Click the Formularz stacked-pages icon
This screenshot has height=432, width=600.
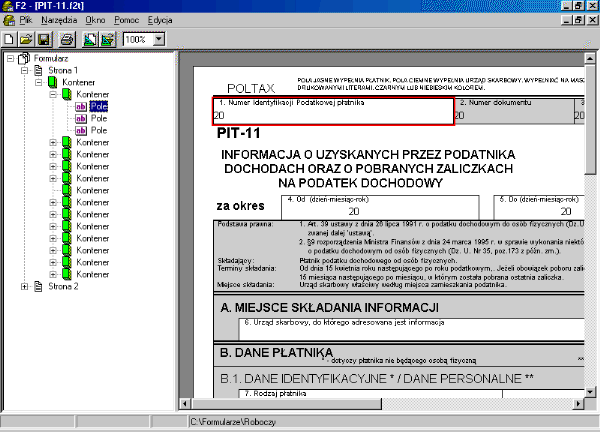[x=24, y=58]
